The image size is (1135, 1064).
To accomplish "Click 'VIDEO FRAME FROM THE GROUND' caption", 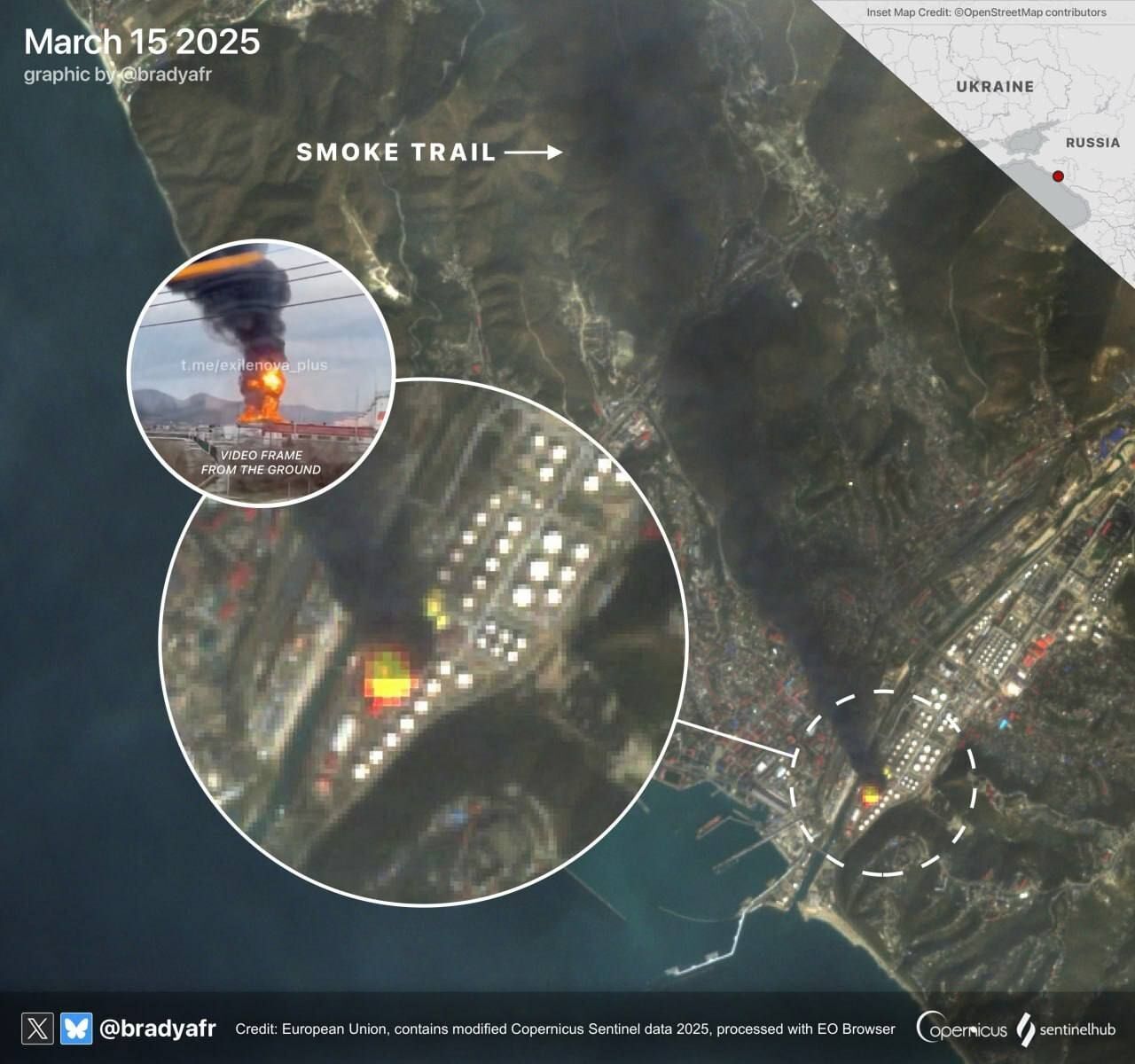I will (x=261, y=462).
